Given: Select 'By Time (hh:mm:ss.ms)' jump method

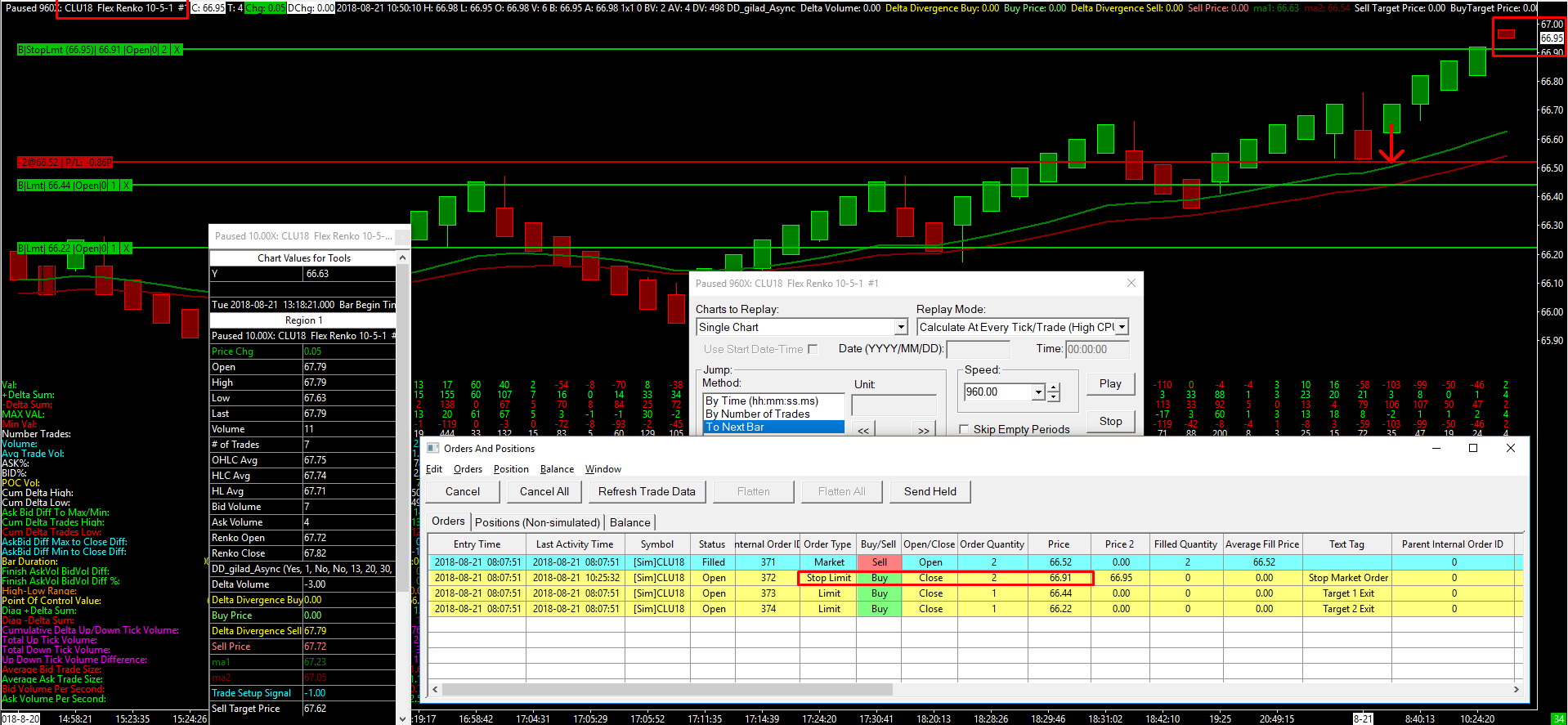Looking at the screenshot, I should [x=761, y=401].
